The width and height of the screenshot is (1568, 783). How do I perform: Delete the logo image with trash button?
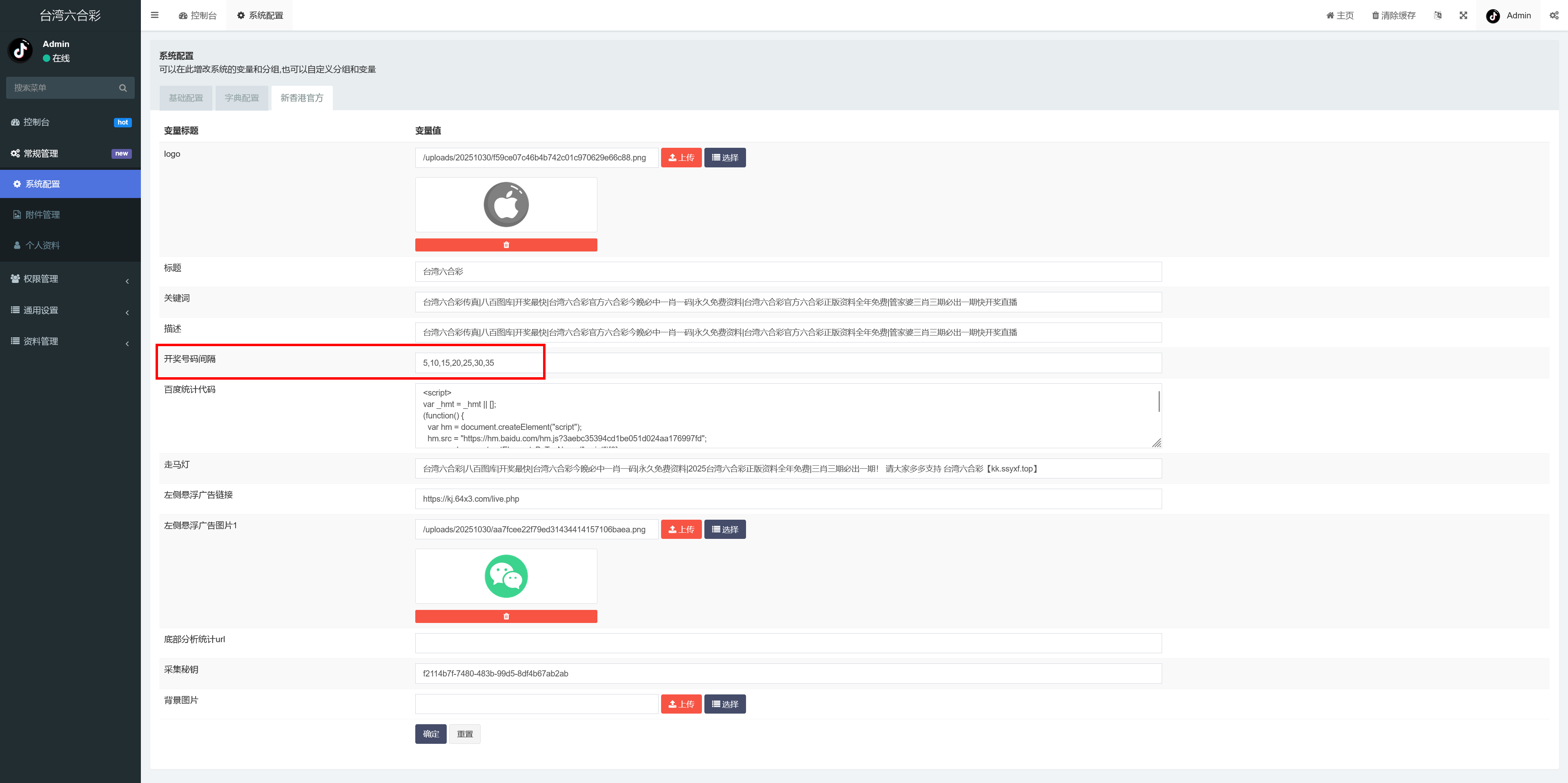[506, 245]
